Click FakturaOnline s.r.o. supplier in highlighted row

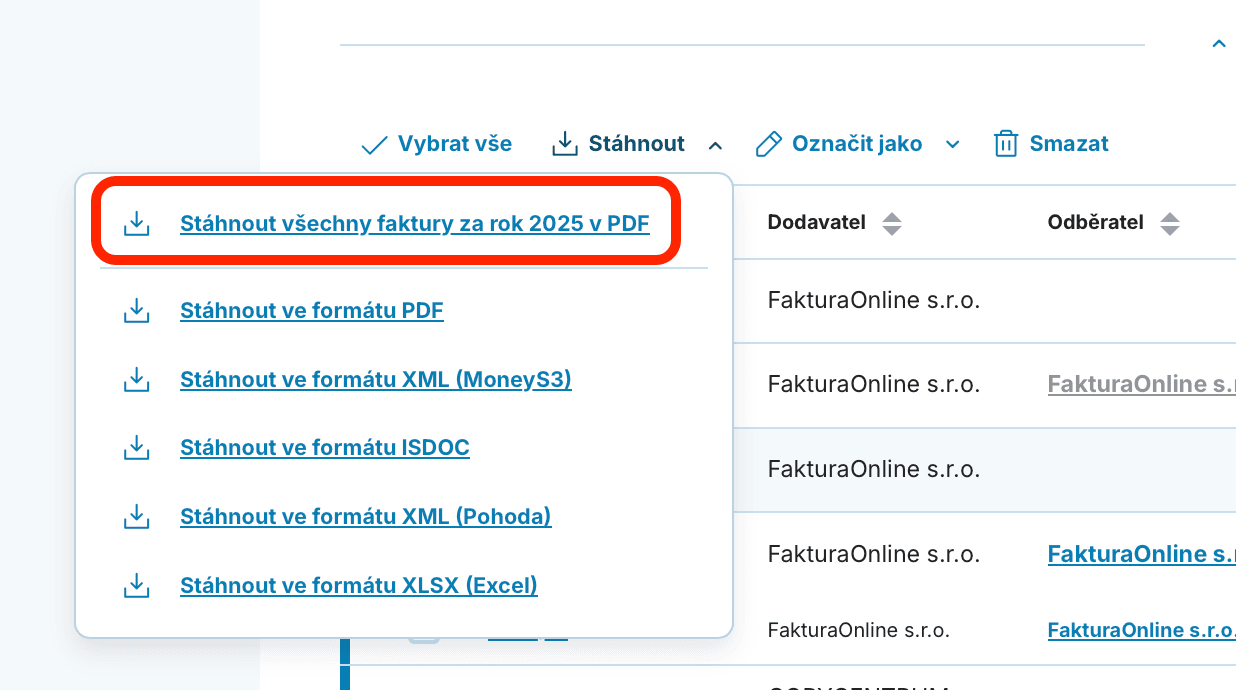[x=874, y=469]
